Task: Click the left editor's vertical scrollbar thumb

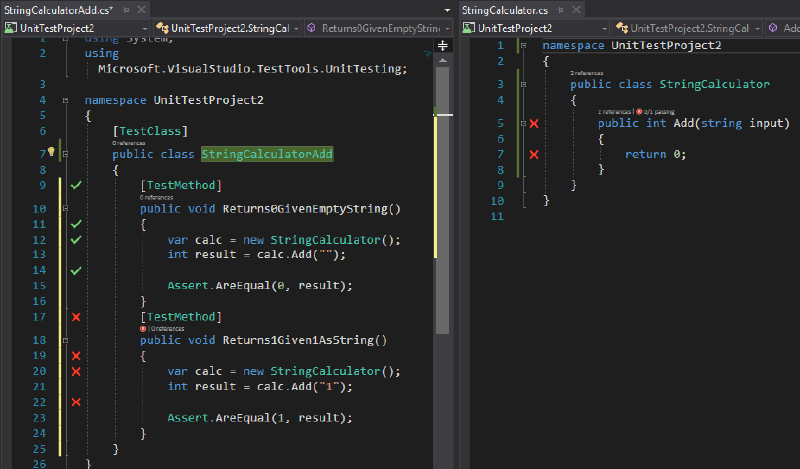Action: tap(443, 200)
